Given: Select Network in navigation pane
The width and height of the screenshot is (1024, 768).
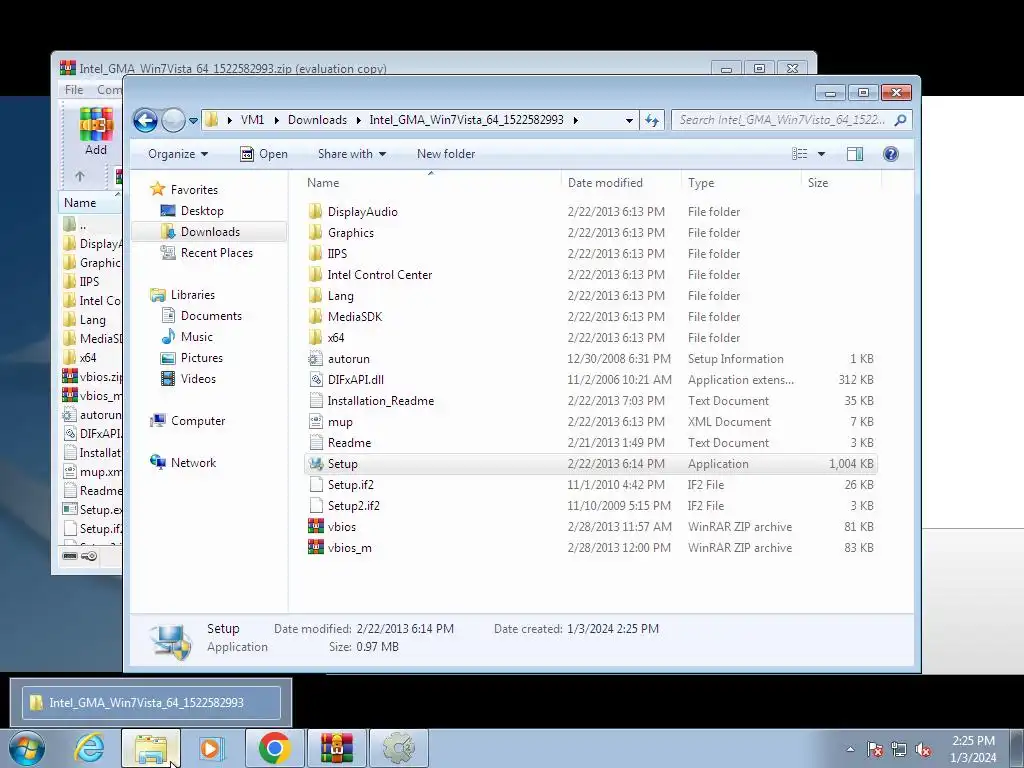Looking at the screenshot, I should (x=193, y=463).
